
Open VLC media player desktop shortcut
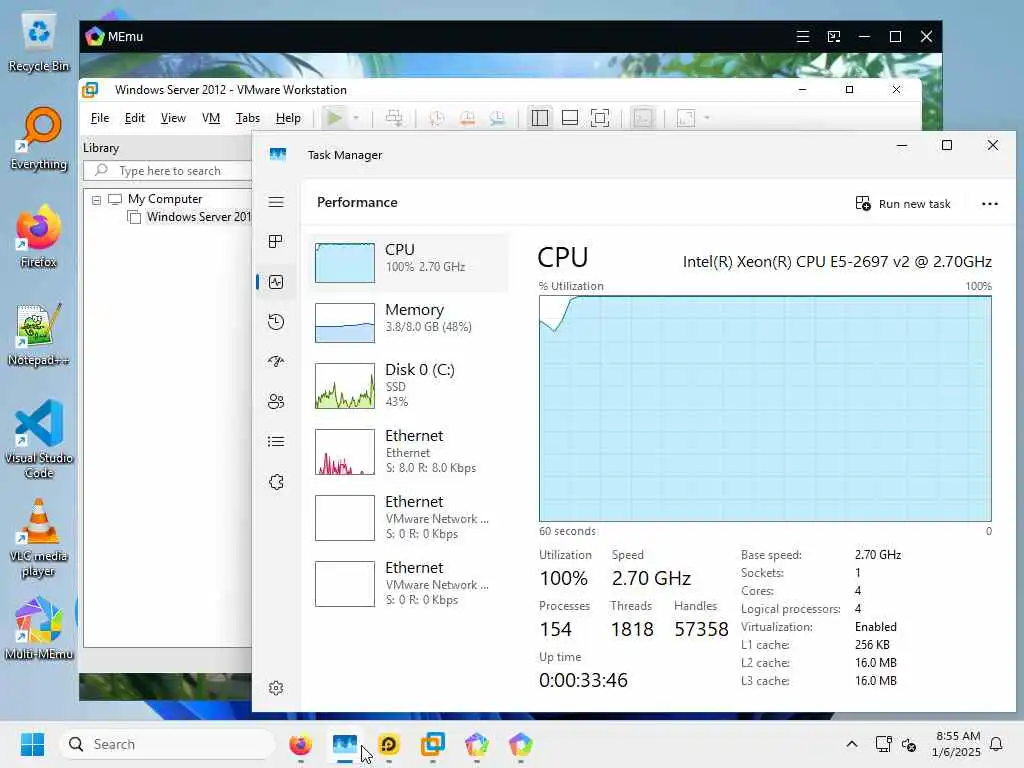click(39, 538)
